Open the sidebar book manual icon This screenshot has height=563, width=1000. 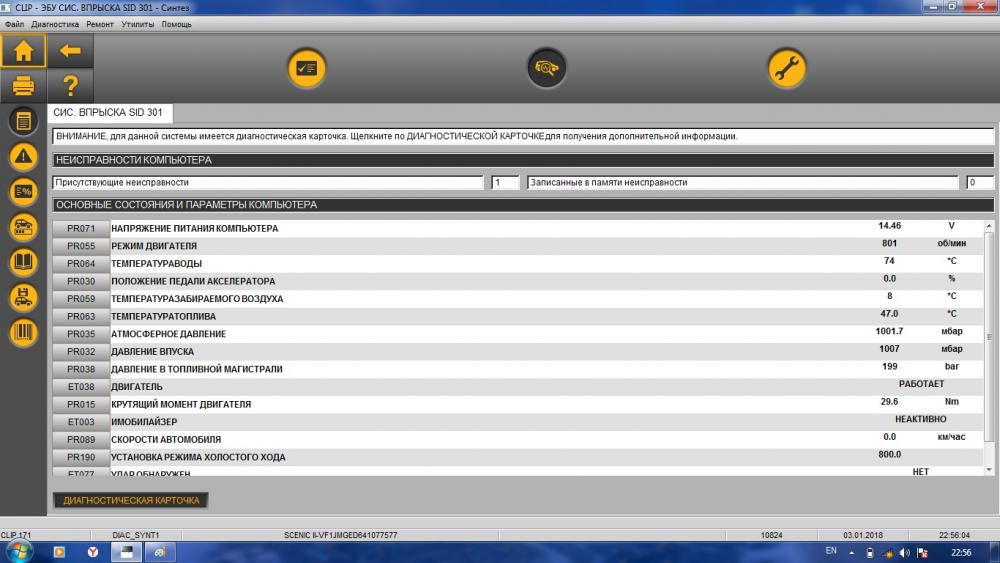click(x=24, y=262)
